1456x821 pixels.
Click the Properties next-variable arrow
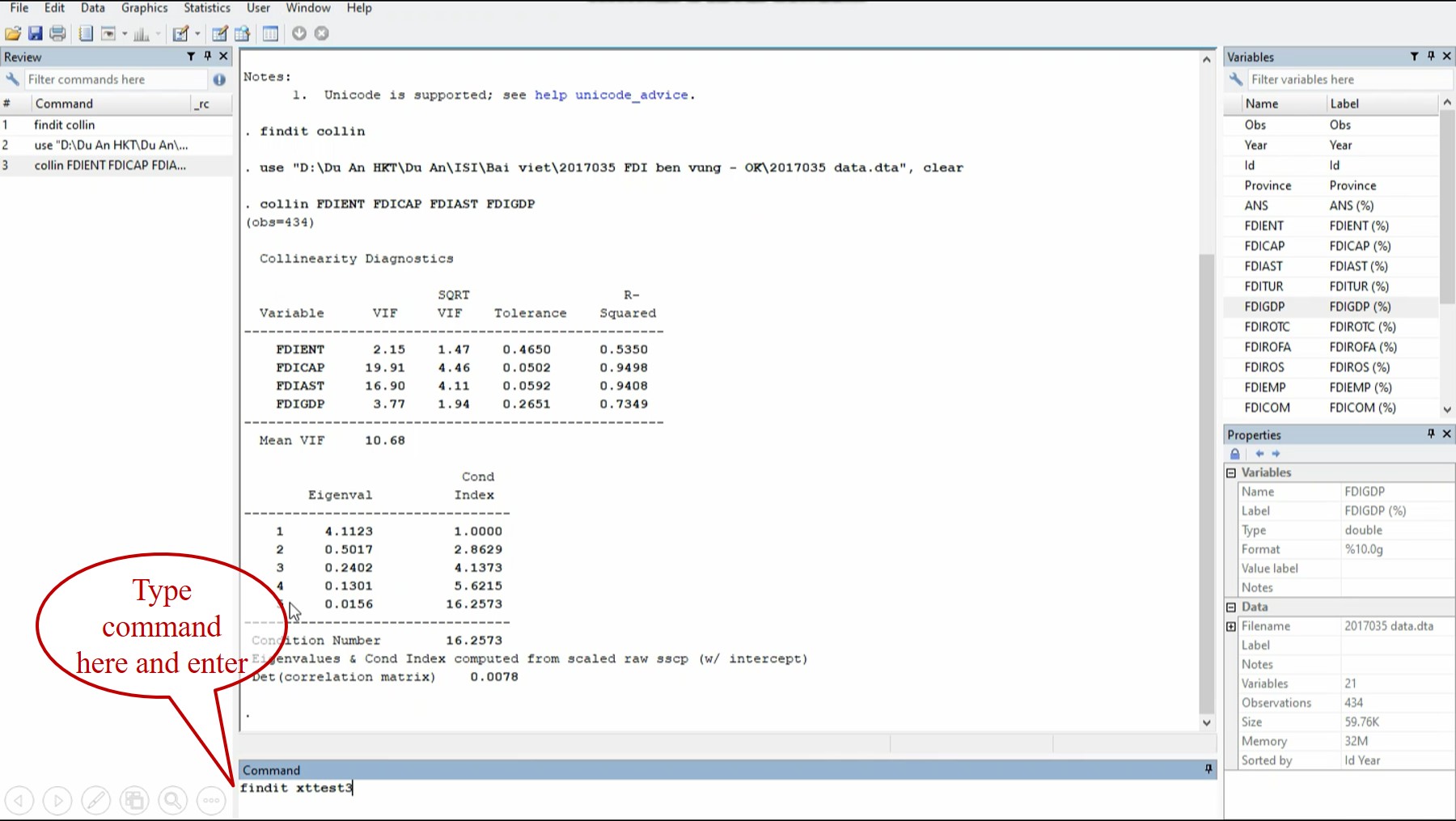(1276, 454)
